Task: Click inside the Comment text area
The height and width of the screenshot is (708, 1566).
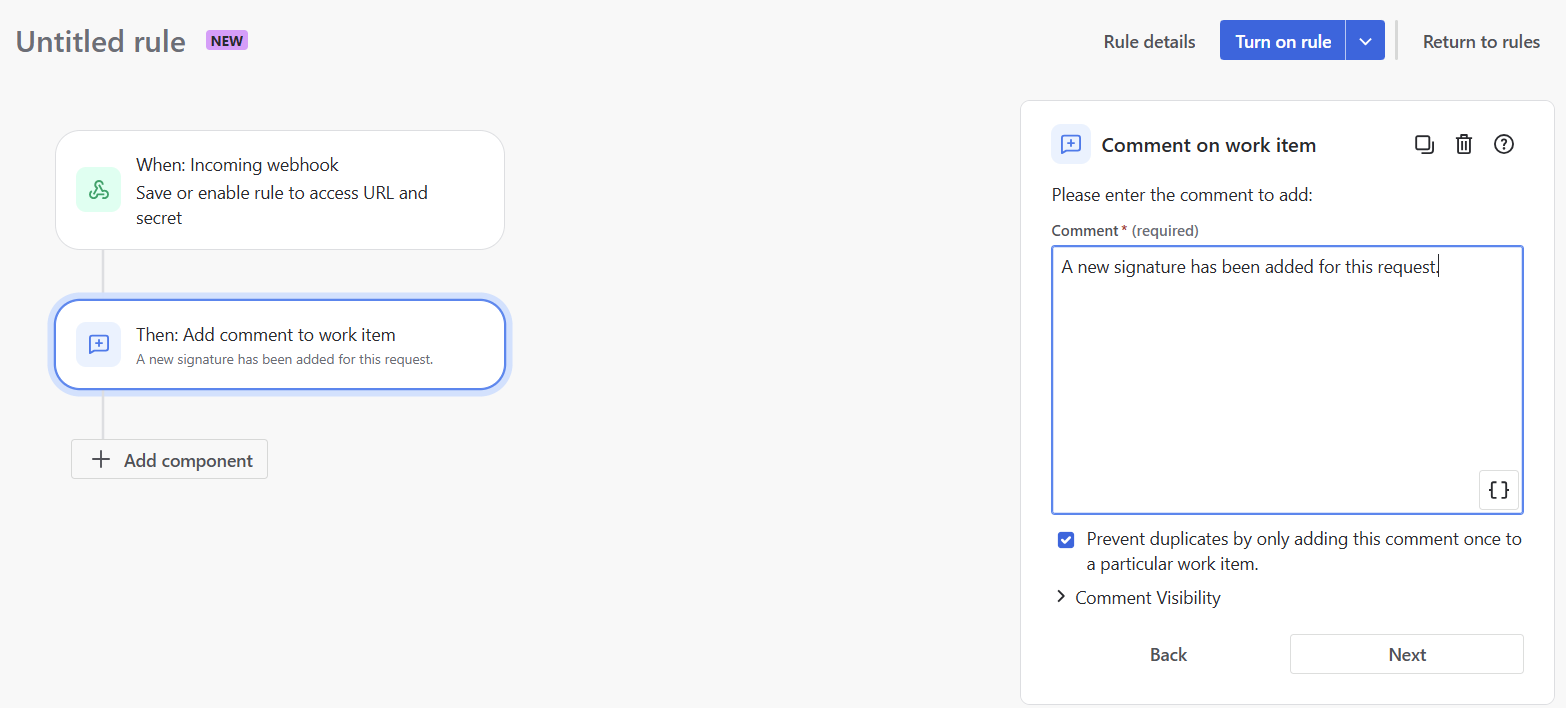Action: [1286, 380]
